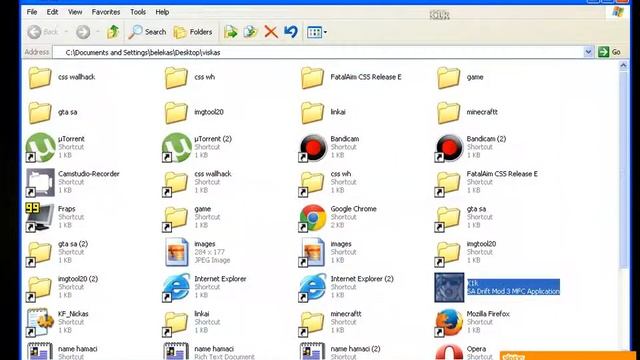Viewport: 640px width, 360px height.
Task: Open the Search pane
Action: (147, 32)
